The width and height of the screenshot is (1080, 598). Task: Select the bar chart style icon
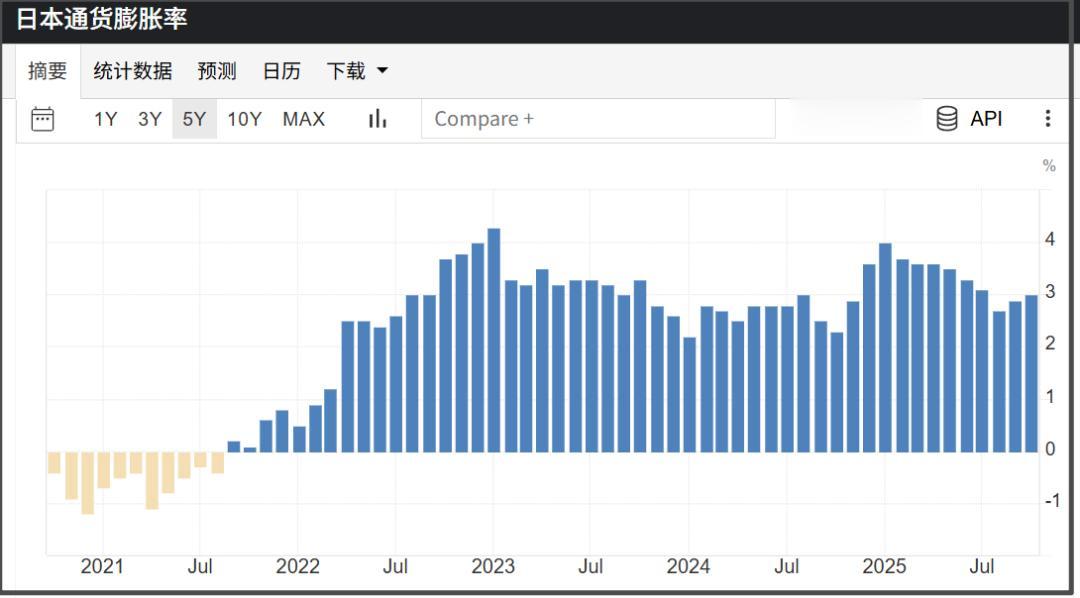point(376,118)
